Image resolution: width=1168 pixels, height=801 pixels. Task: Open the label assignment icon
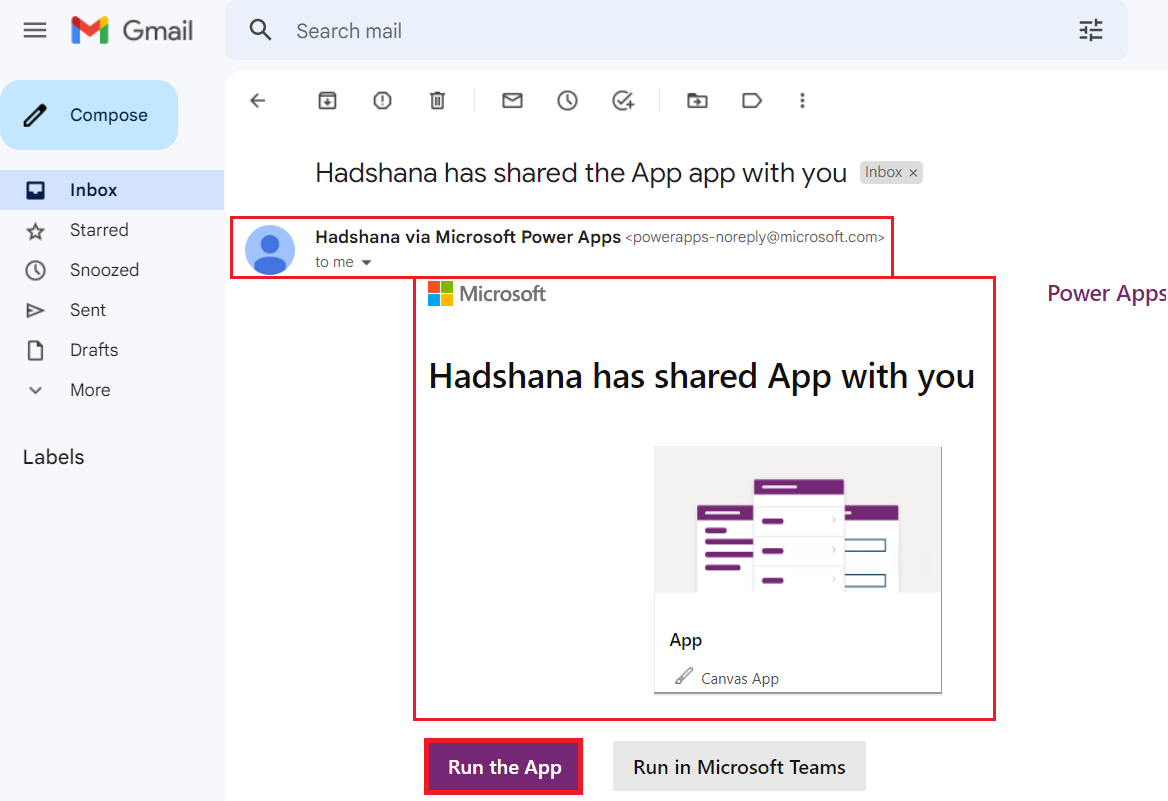coord(752,100)
